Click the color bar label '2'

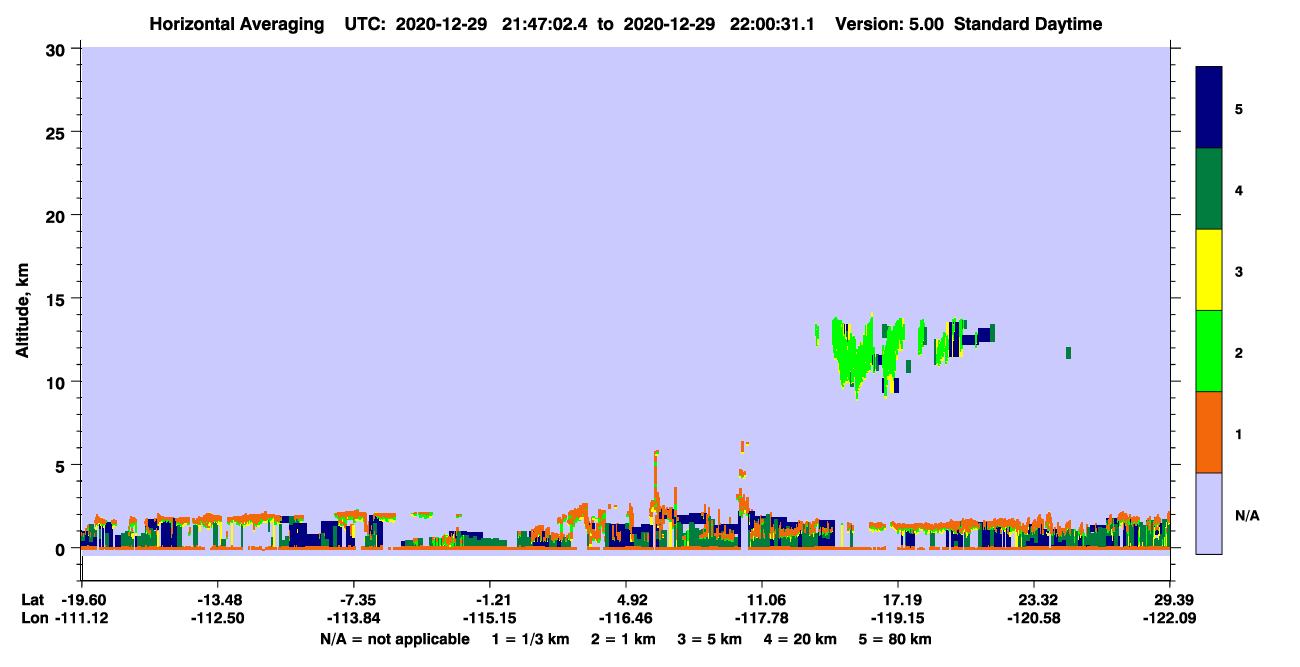click(x=1239, y=353)
